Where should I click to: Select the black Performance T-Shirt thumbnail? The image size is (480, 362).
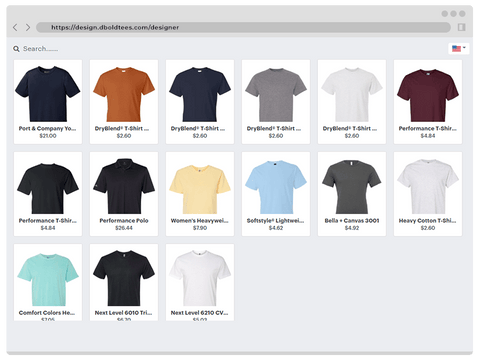[x=48, y=188]
